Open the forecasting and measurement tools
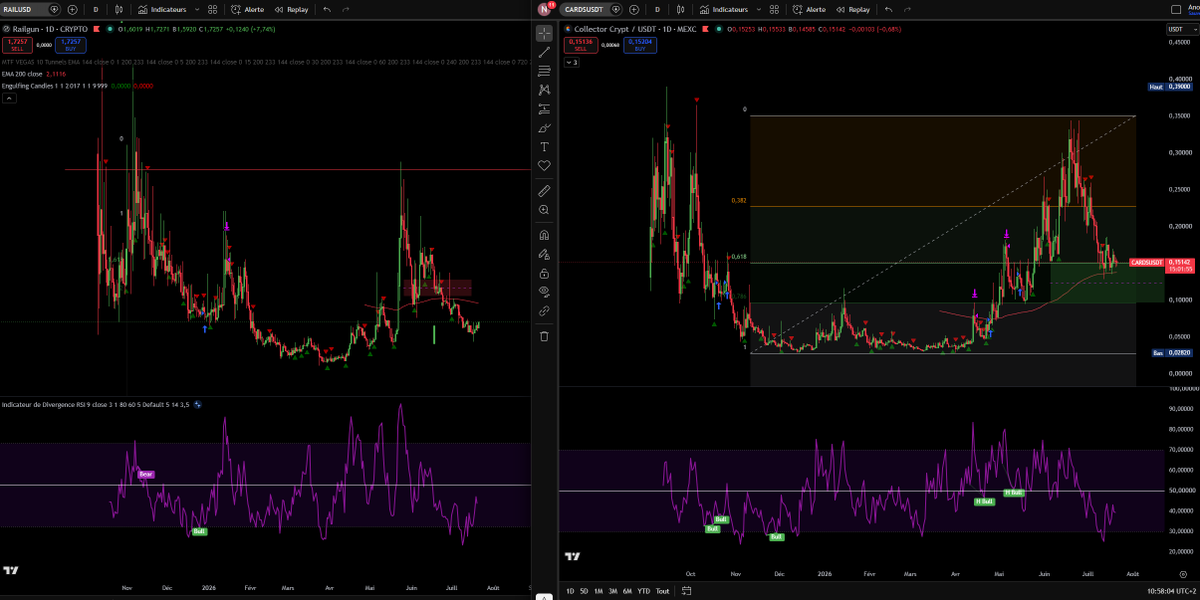Screen dimensions: 1200x600 tap(544, 109)
